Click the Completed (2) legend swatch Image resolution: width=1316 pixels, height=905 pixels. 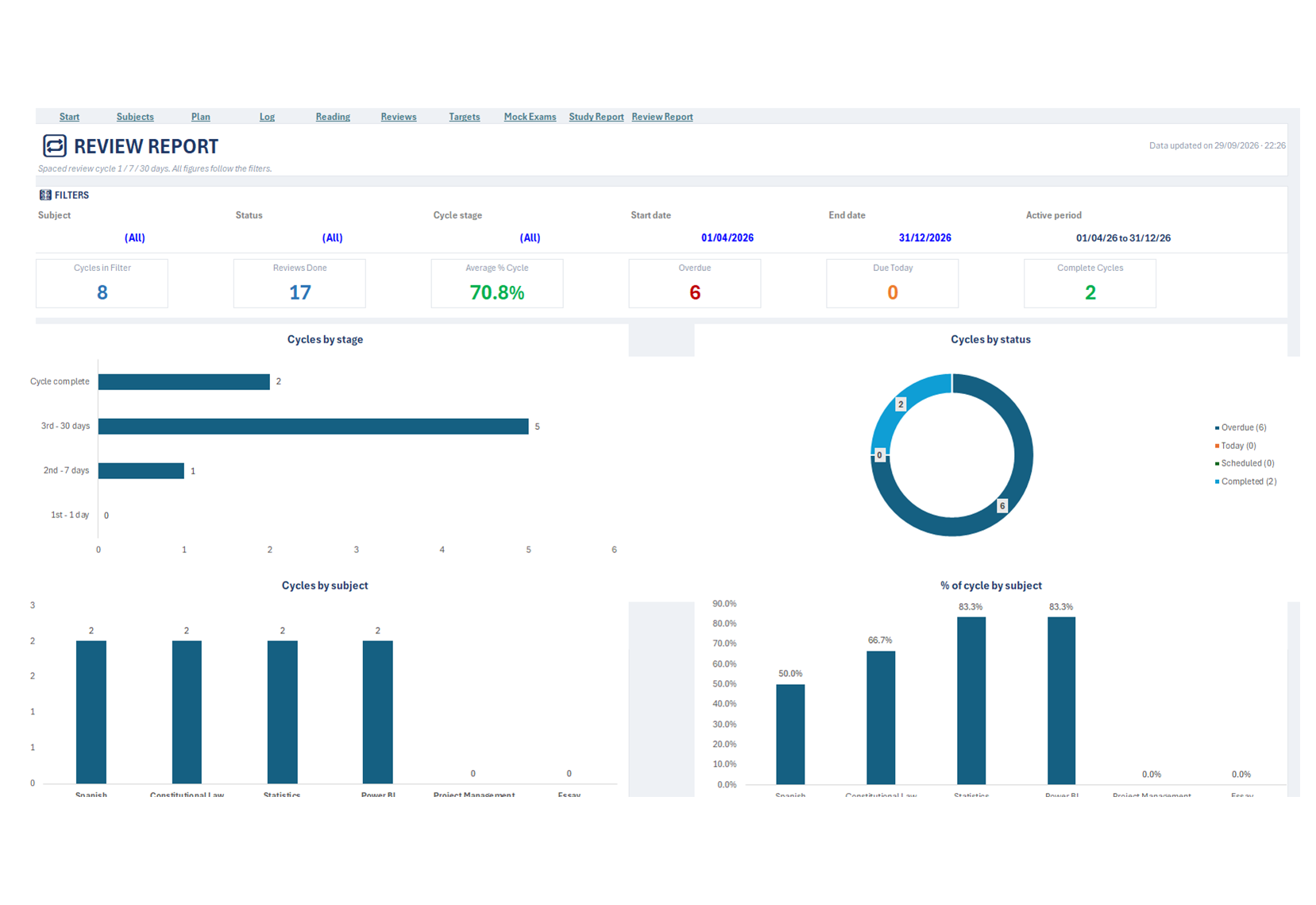click(x=1217, y=482)
